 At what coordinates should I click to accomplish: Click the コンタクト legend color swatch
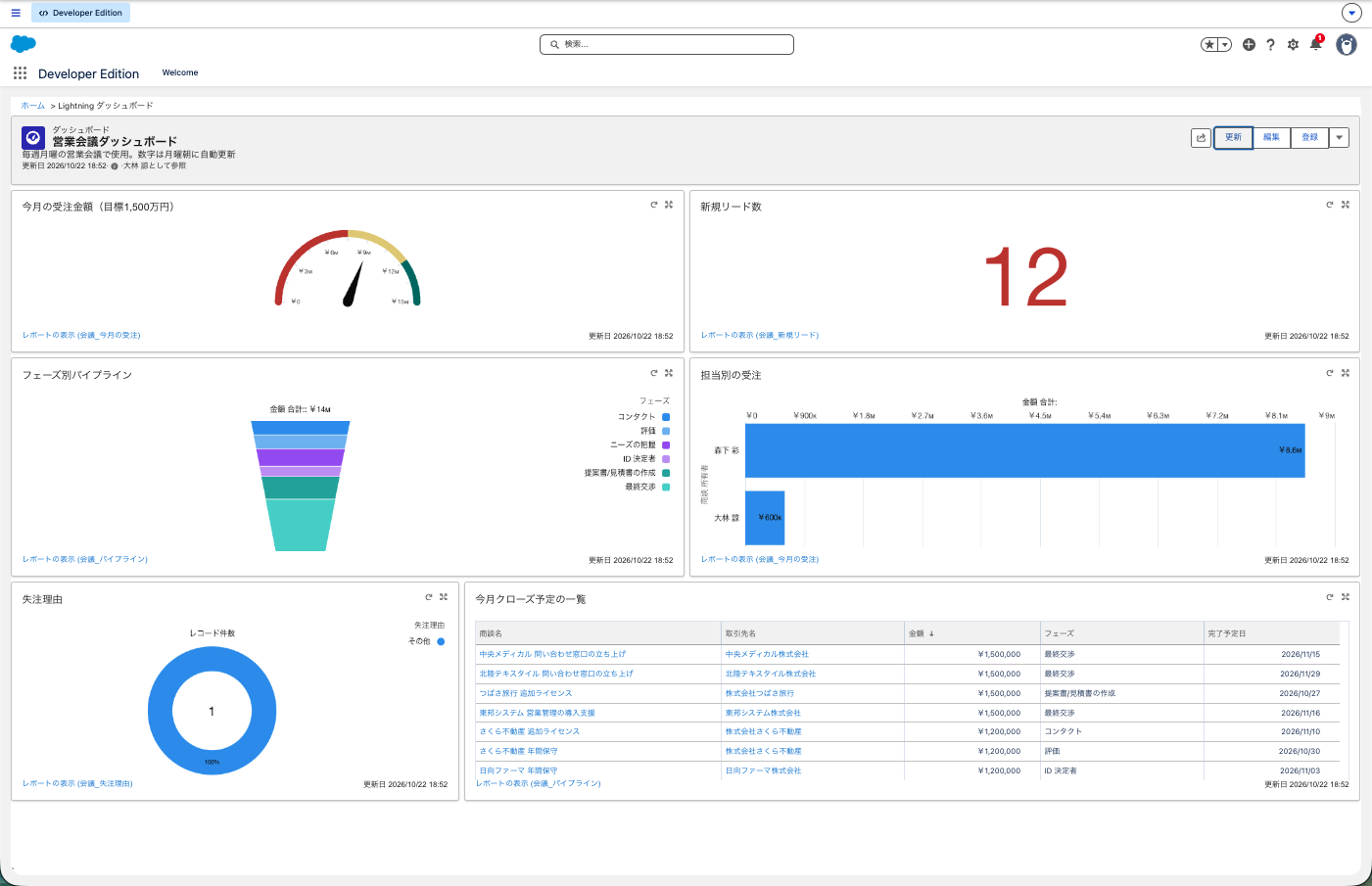[x=666, y=417]
